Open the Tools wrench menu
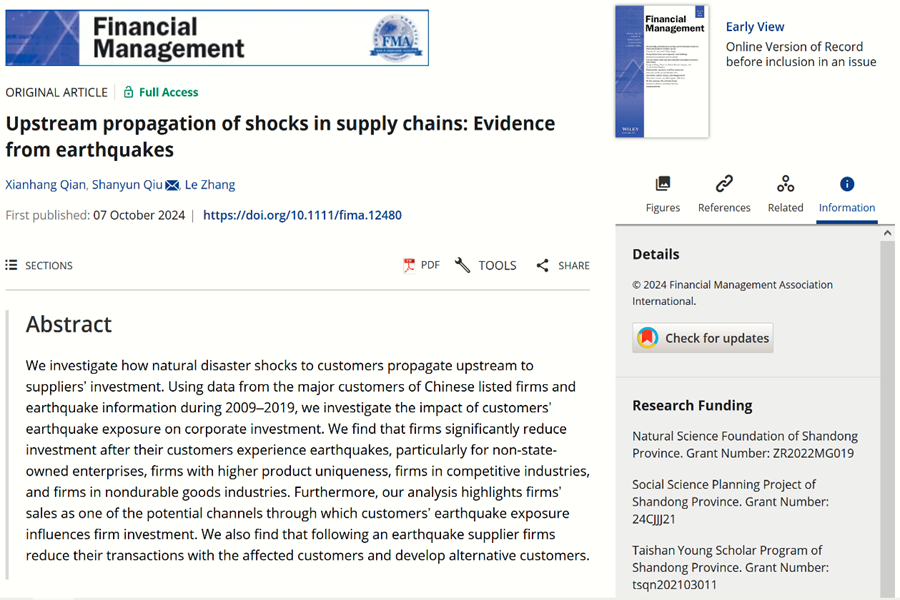Image resolution: width=900 pixels, height=600 pixels. pyautogui.click(x=463, y=265)
